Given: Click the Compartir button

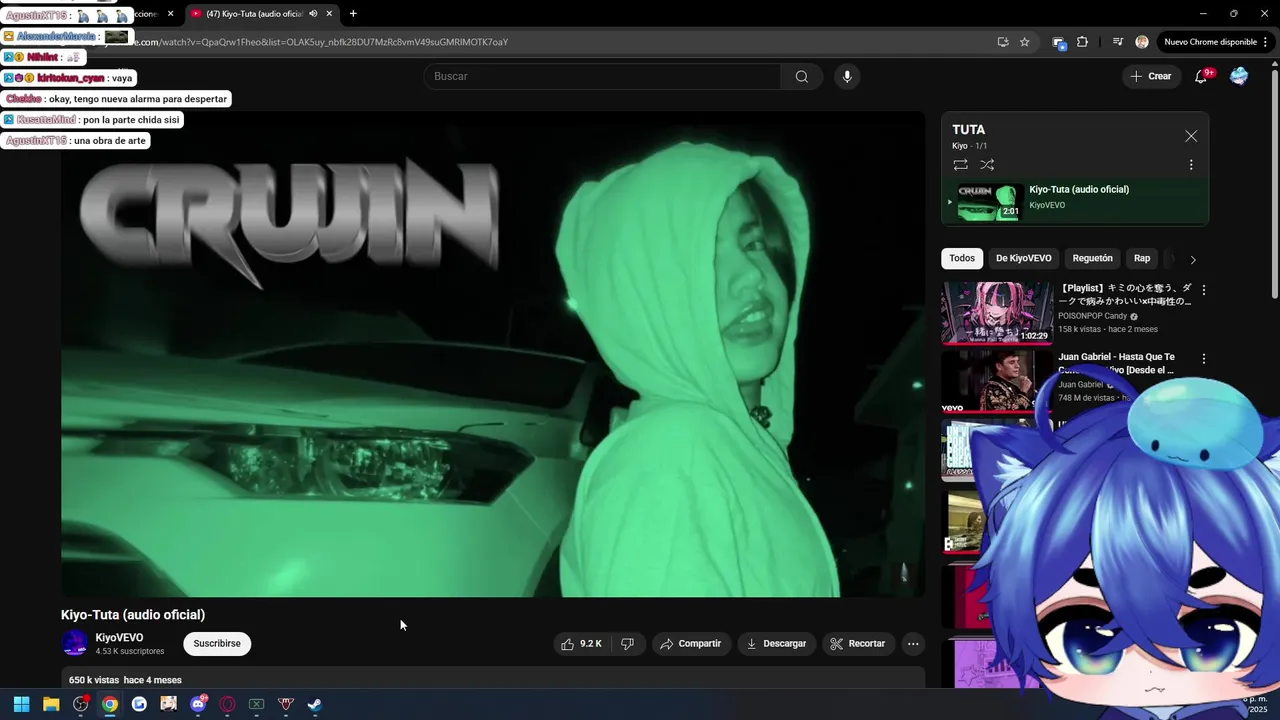Looking at the screenshot, I should point(690,644).
